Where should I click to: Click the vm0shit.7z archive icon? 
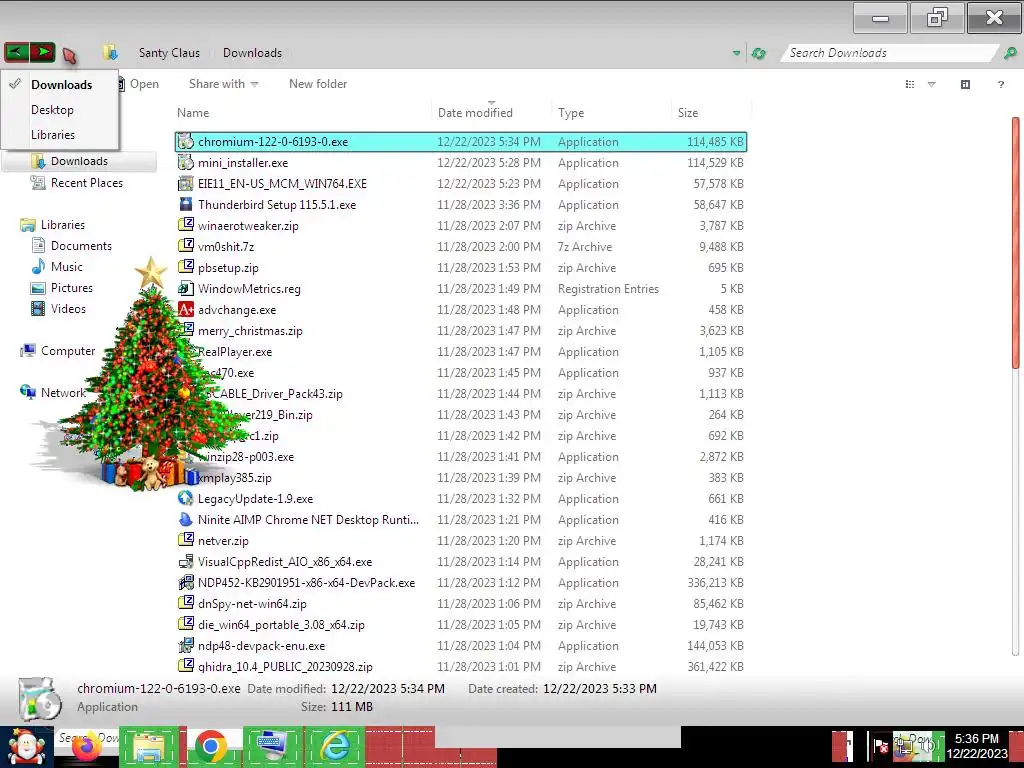coord(185,246)
